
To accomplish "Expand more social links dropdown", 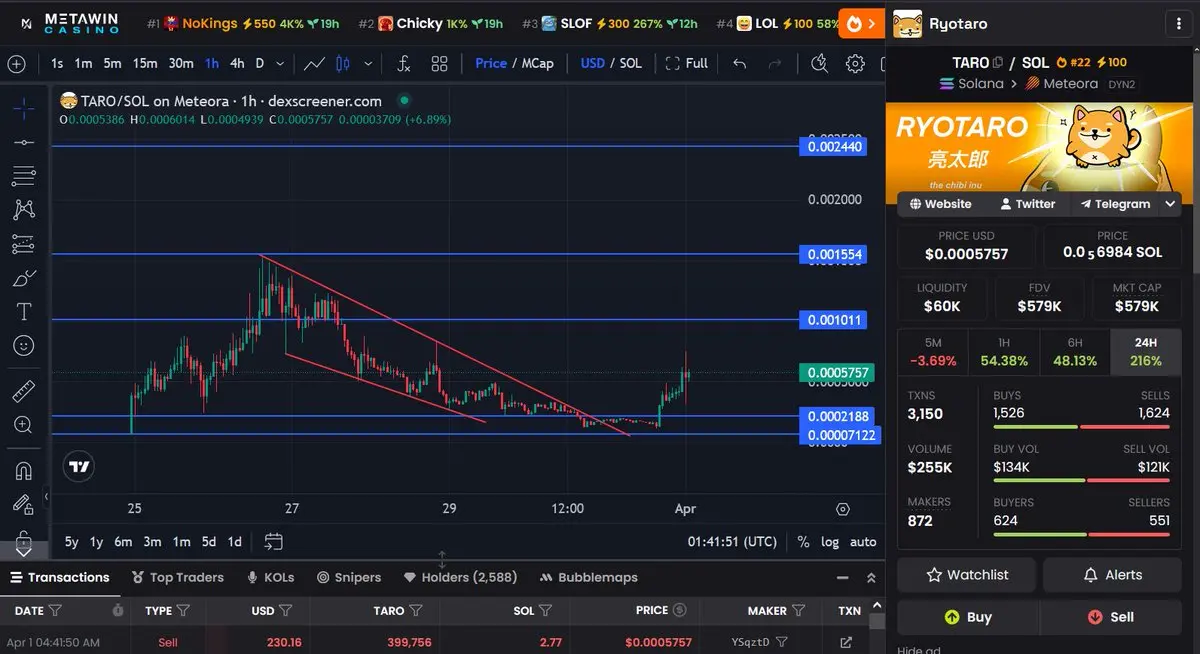I will coord(1170,204).
